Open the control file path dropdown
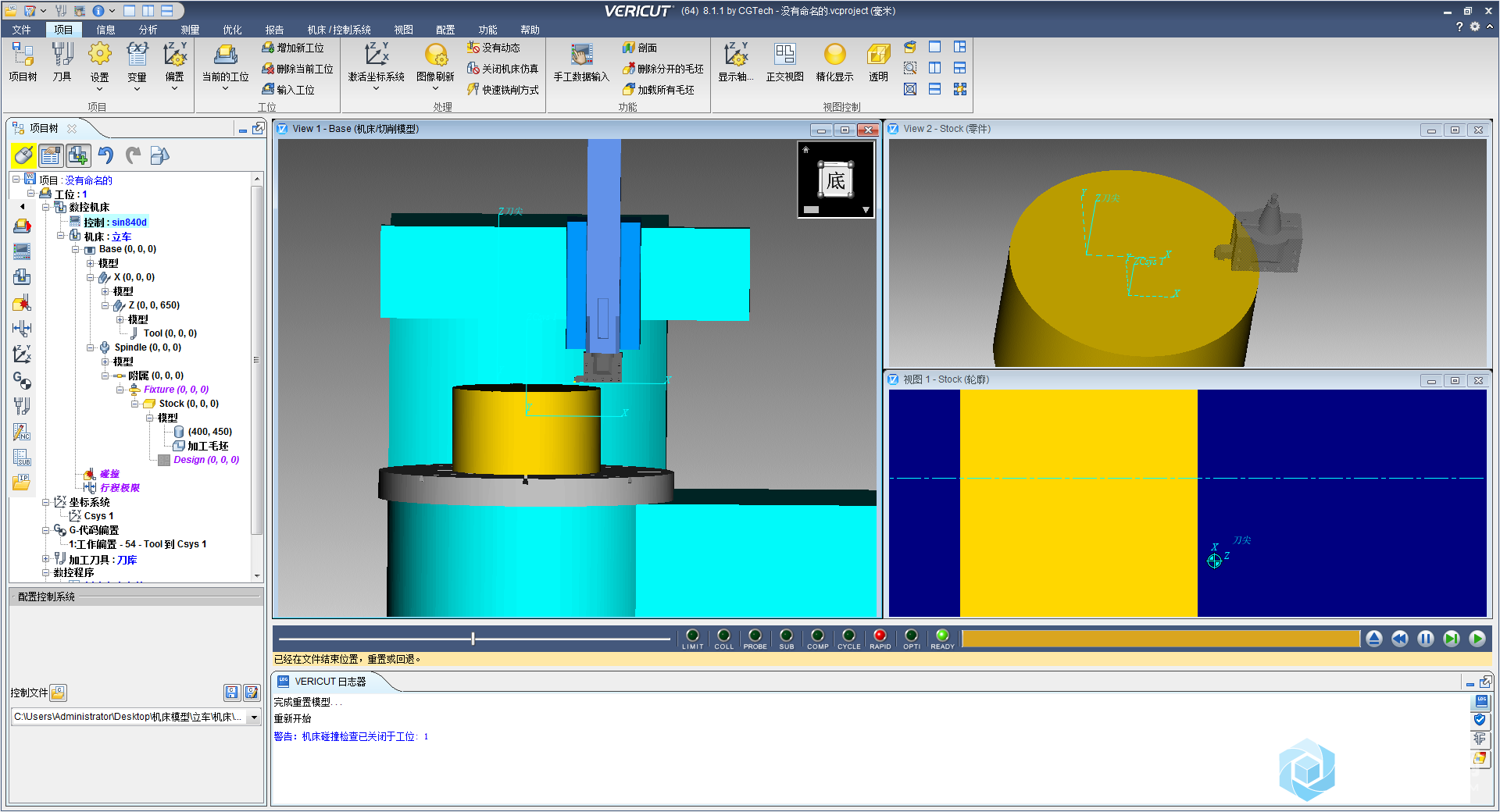Viewport: 1500px width, 812px height. click(254, 717)
